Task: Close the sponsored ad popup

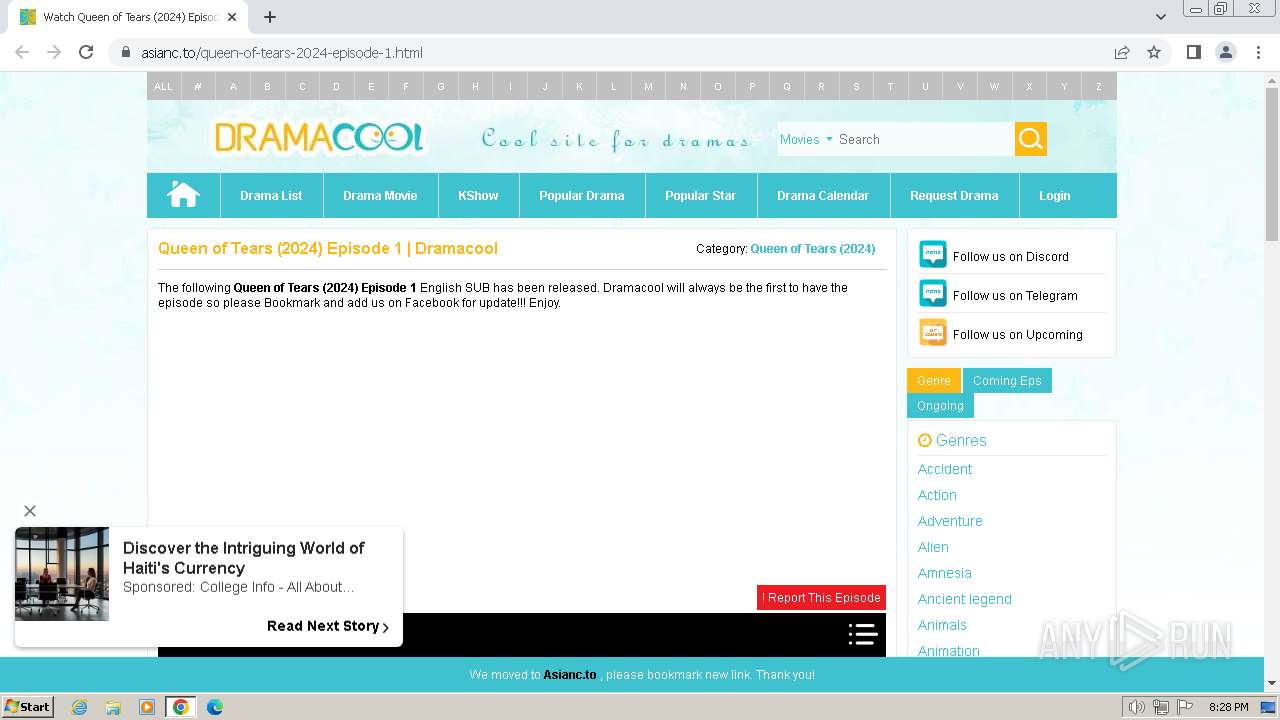Action: (x=30, y=511)
